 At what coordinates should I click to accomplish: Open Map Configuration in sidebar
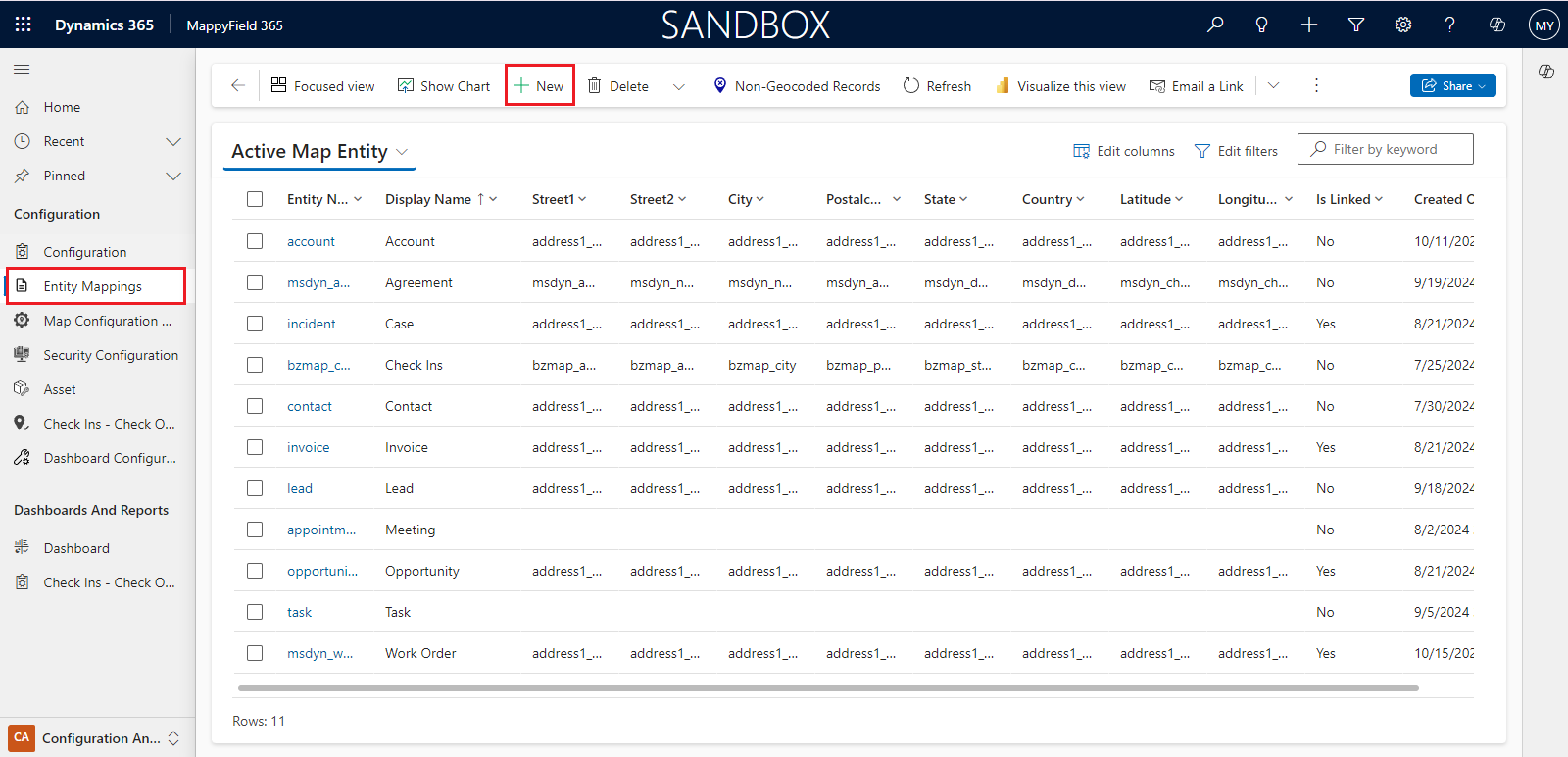[x=97, y=321]
